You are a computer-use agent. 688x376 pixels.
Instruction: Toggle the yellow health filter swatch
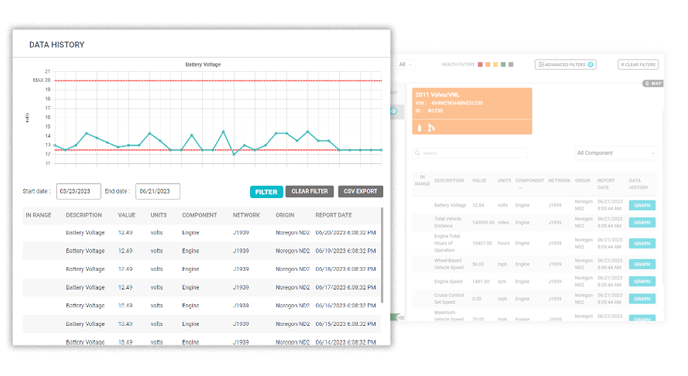coord(496,64)
